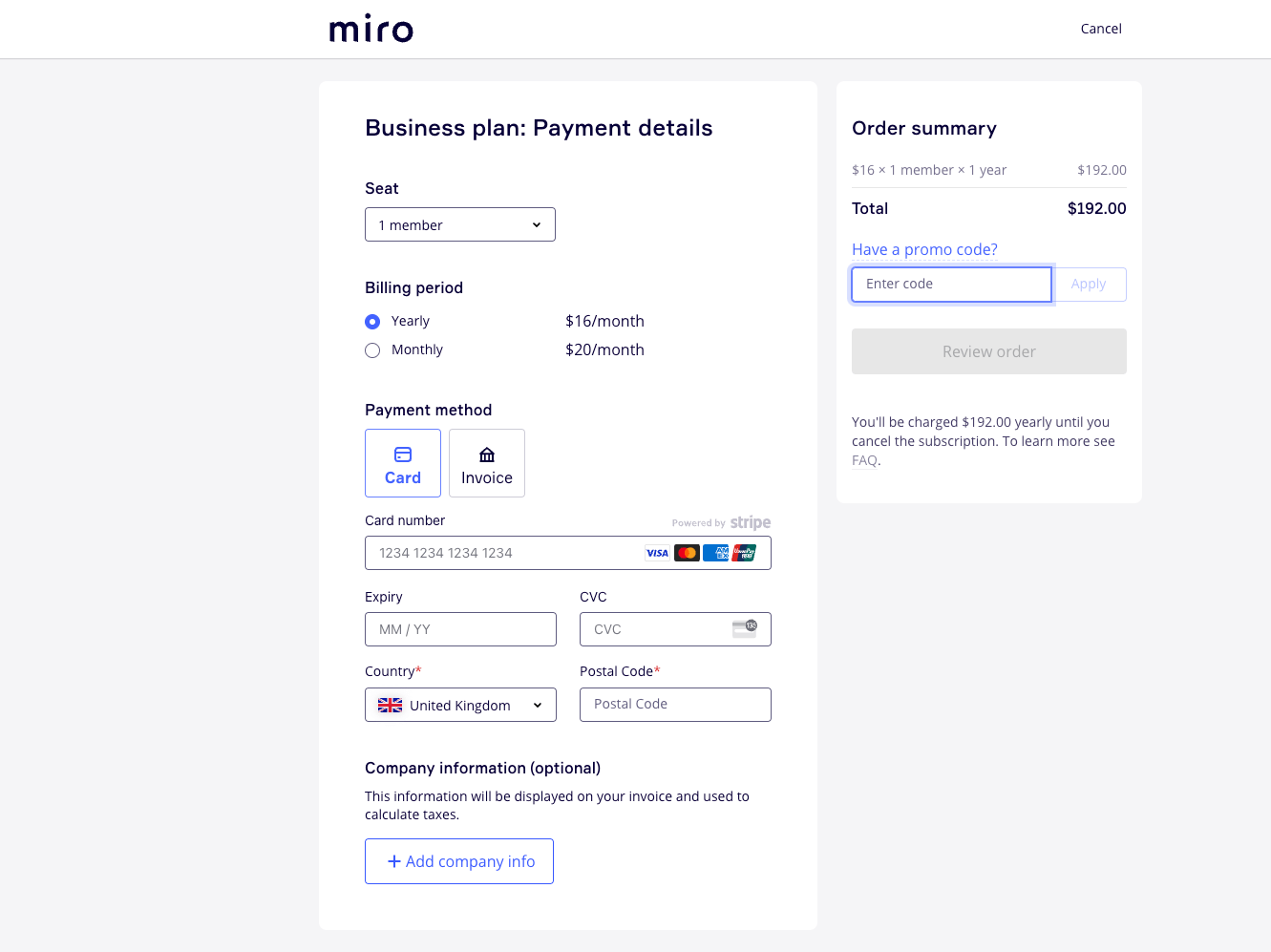Expand the United Kingdom country selector
This screenshot has width=1271, height=952.
460,705
